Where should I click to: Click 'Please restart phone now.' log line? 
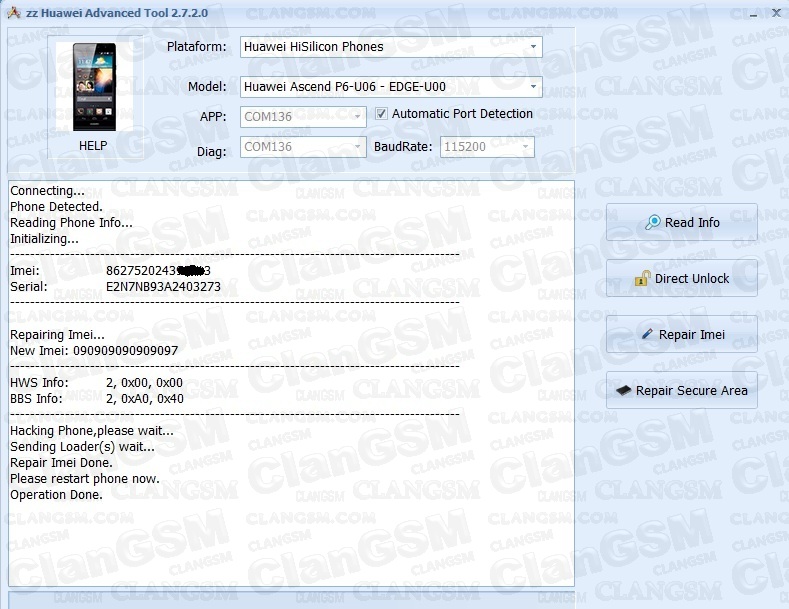click(85, 479)
